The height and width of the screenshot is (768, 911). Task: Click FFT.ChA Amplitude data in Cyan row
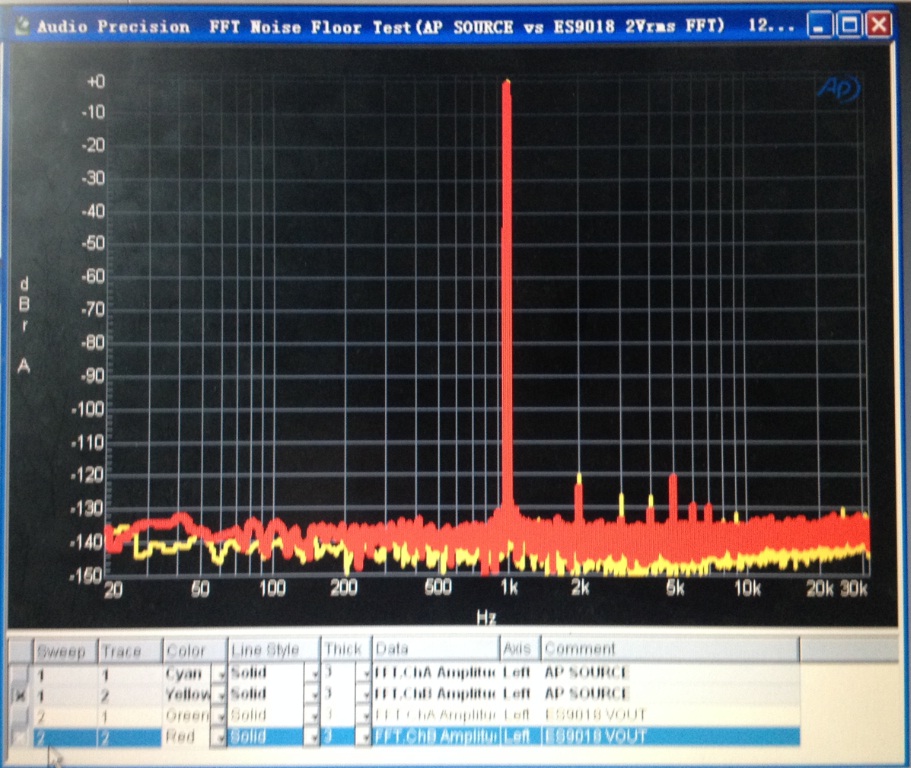click(x=436, y=673)
